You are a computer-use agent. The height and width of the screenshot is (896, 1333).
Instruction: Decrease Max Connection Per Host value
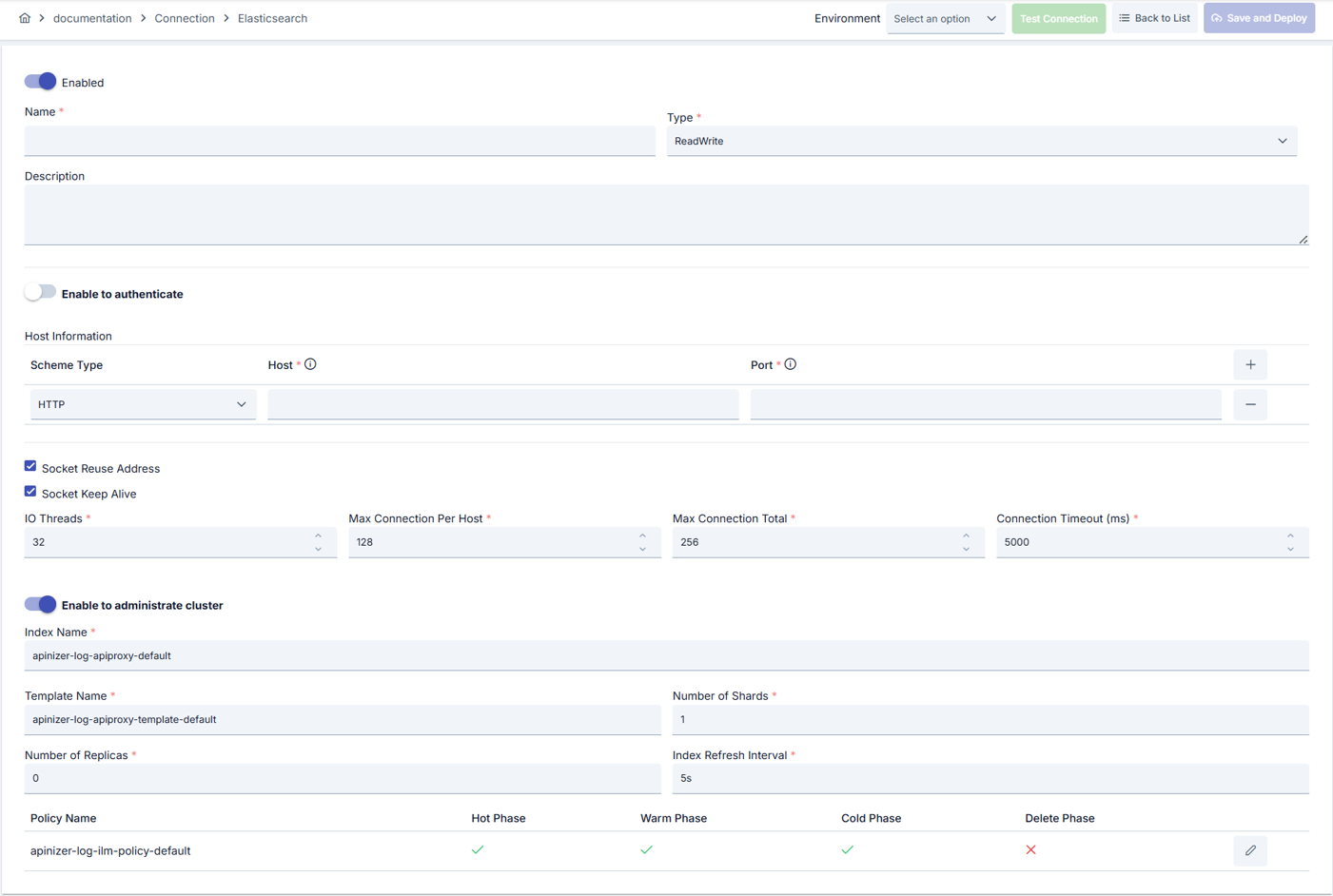tap(642, 549)
